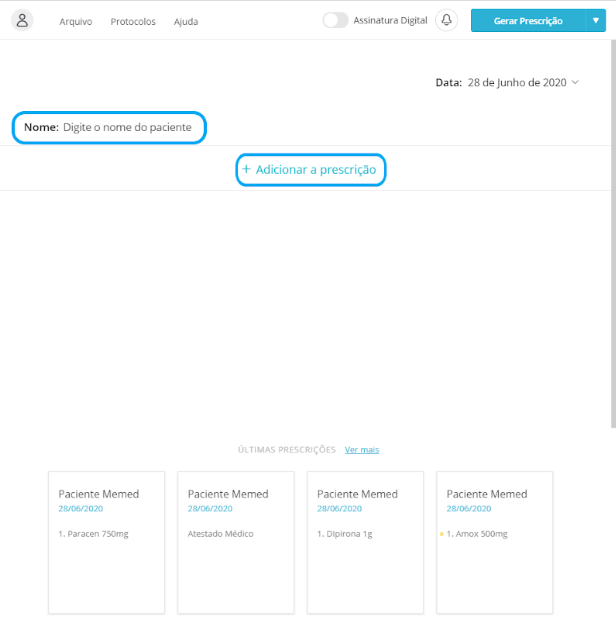Open the Ajuda menu
The width and height of the screenshot is (616, 623).
pos(186,21)
